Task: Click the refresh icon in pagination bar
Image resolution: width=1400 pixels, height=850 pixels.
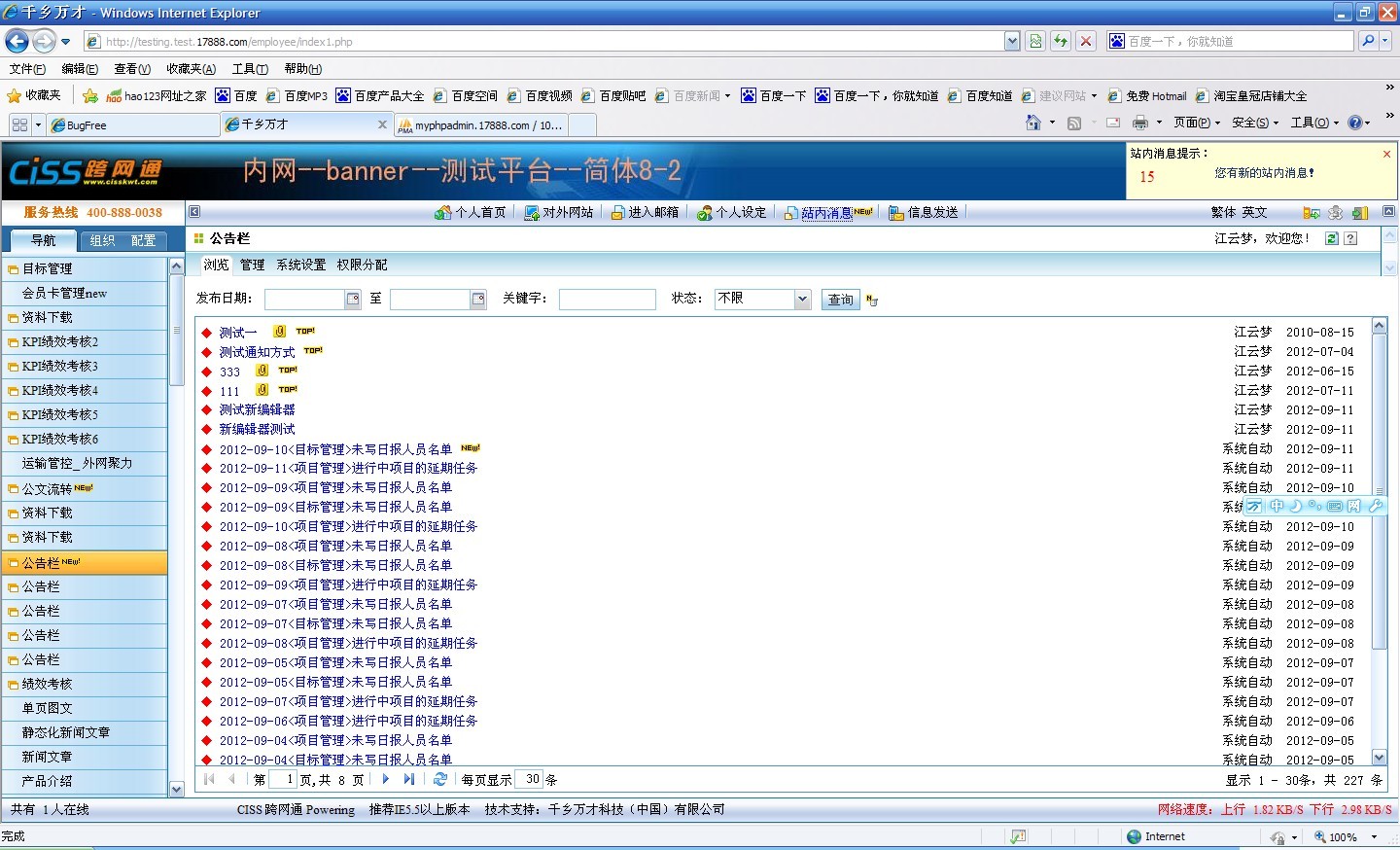Action: pos(440,779)
